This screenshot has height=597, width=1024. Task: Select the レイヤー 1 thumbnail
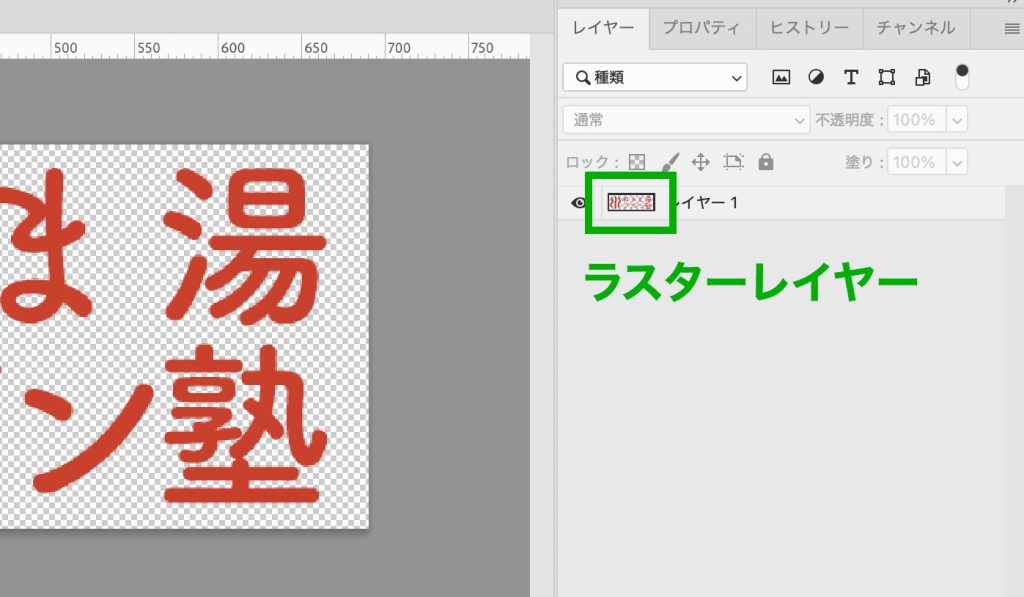coord(631,202)
